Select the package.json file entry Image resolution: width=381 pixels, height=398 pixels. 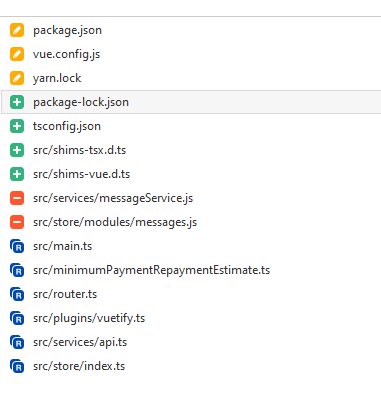(x=67, y=30)
